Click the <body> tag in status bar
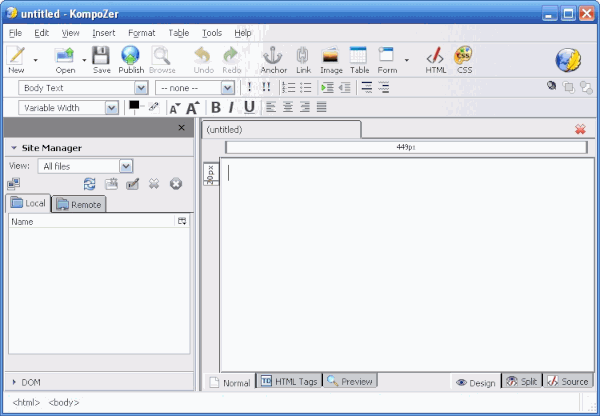The width and height of the screenshot is (600, 416). tap(64, 403)
